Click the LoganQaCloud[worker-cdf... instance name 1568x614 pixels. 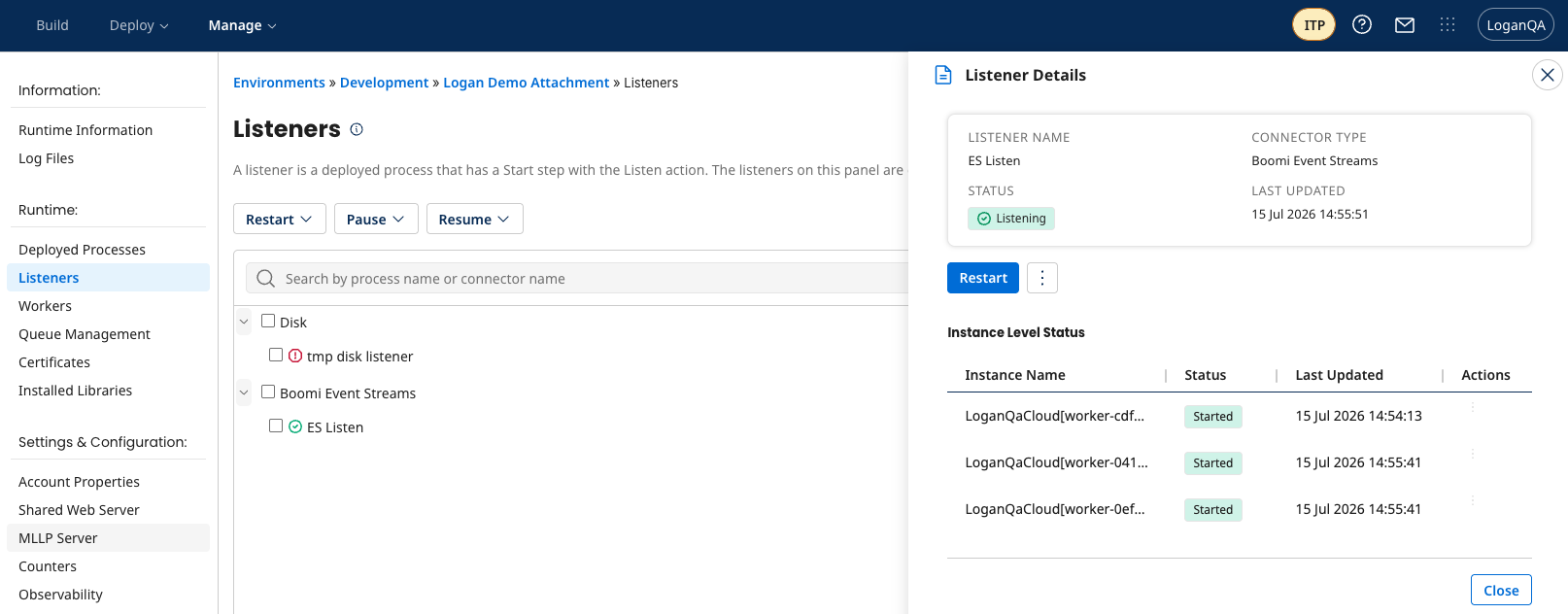[1054, 416]
